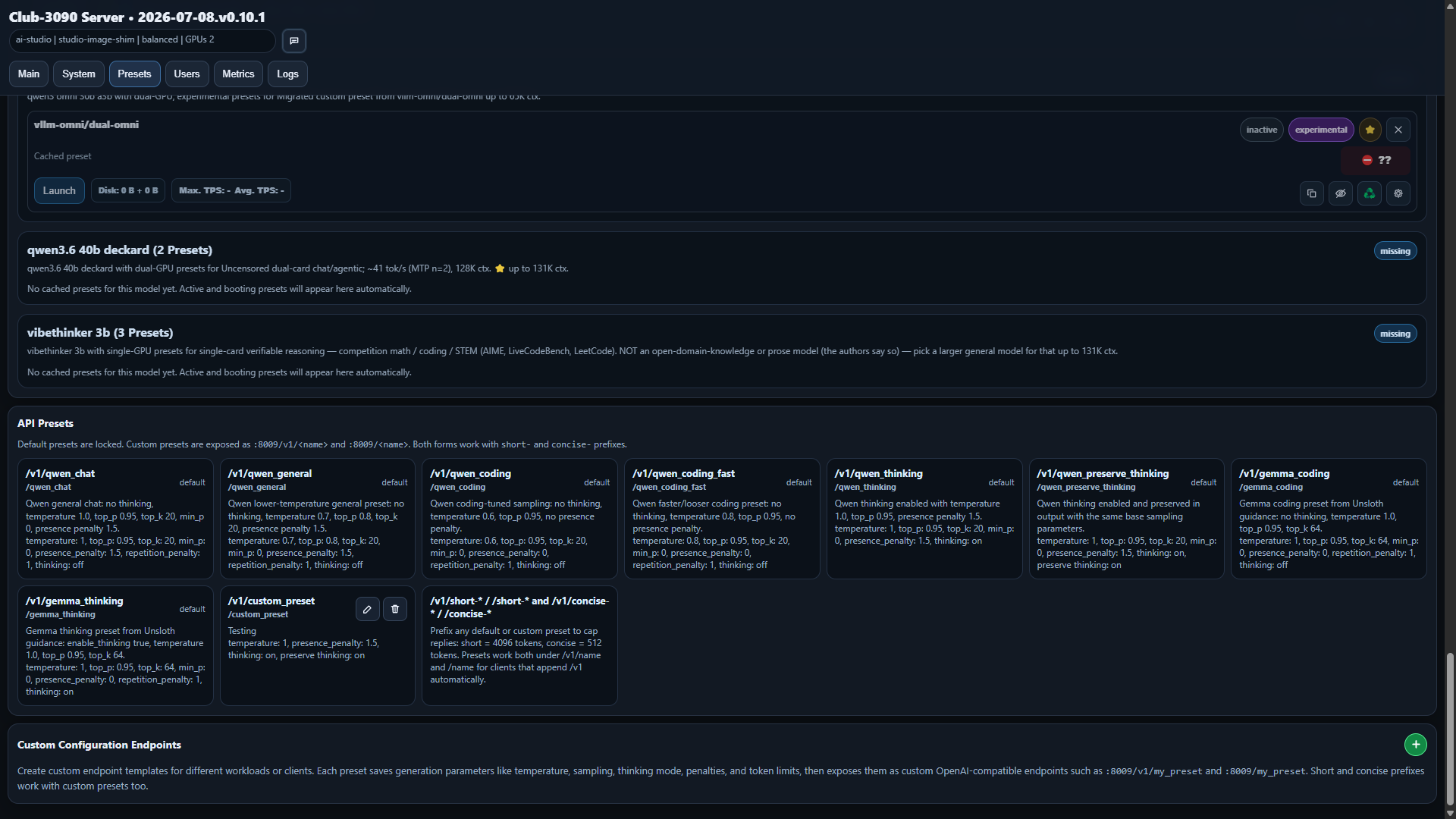Select the /v1/qwen_coding preset title
Screen dimensions: 1456x819
pos(470,473)
